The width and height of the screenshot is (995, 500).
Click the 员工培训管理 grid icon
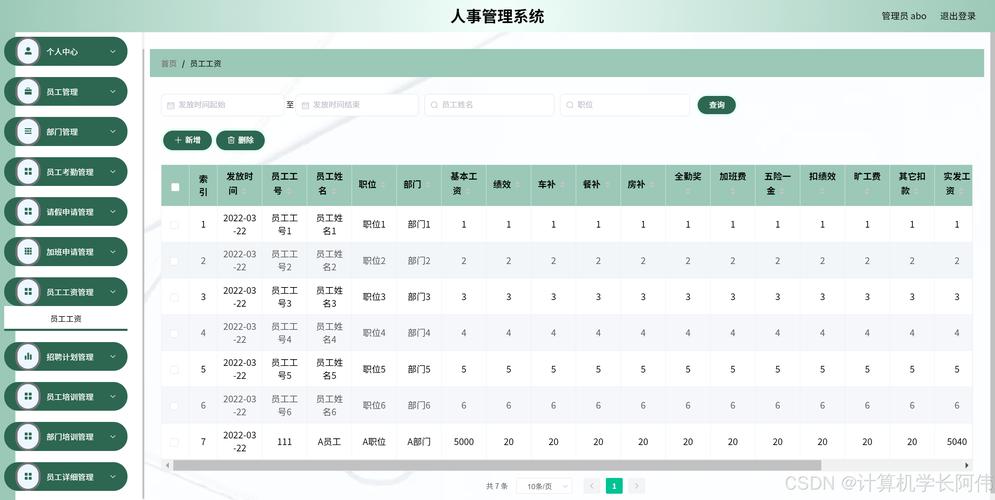[x=28, y=397]
